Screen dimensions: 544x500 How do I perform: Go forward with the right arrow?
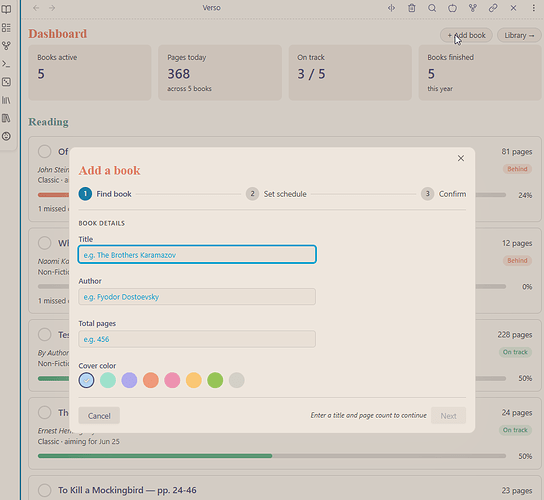click(52, 8)
